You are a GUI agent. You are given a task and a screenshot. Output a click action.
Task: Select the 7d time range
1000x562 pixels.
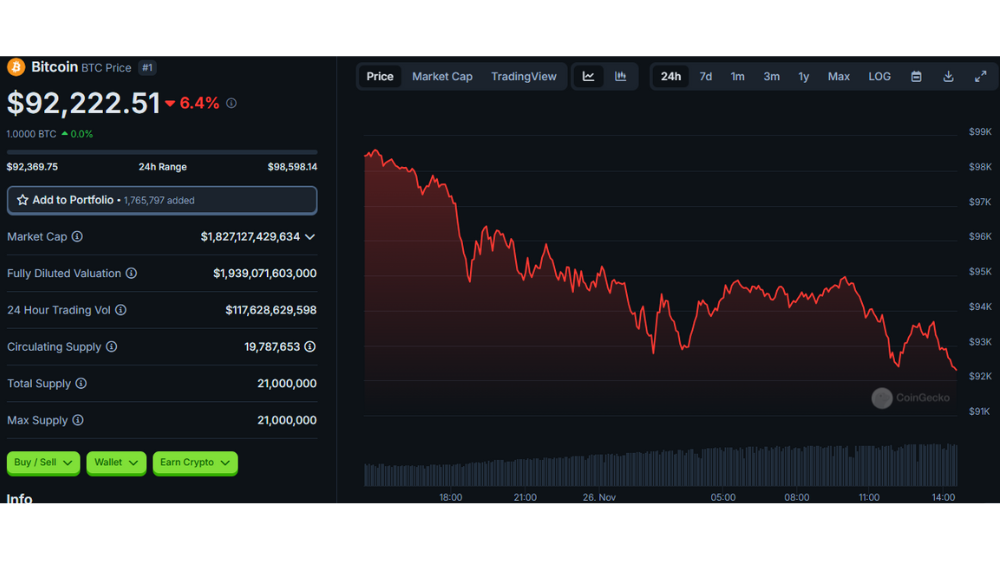[705, 77]
